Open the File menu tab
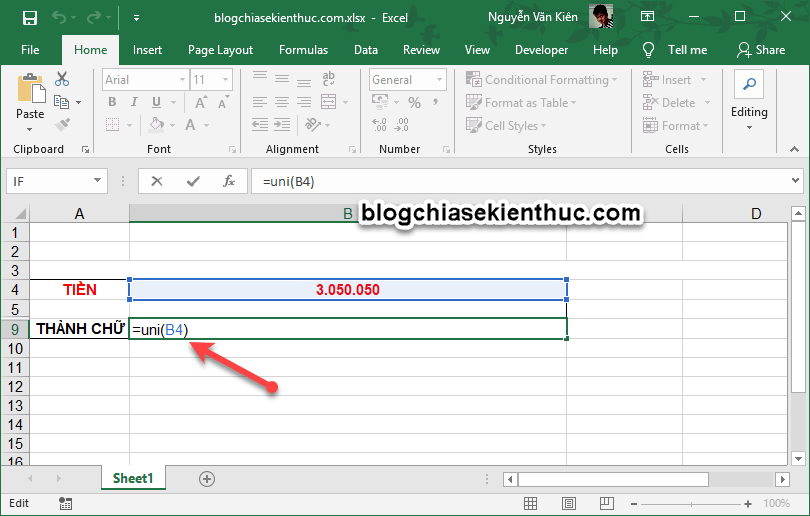The width and height of the screenshot is (810, 516). [x=30, y=50]
